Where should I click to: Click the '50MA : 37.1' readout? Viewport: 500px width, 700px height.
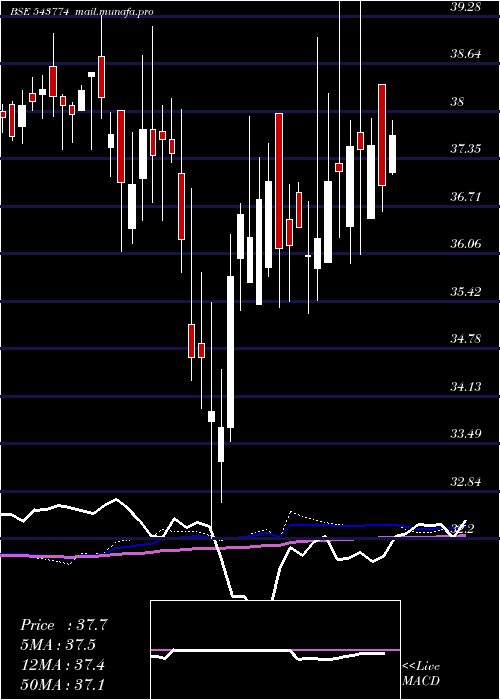click(x=62, y=684)
